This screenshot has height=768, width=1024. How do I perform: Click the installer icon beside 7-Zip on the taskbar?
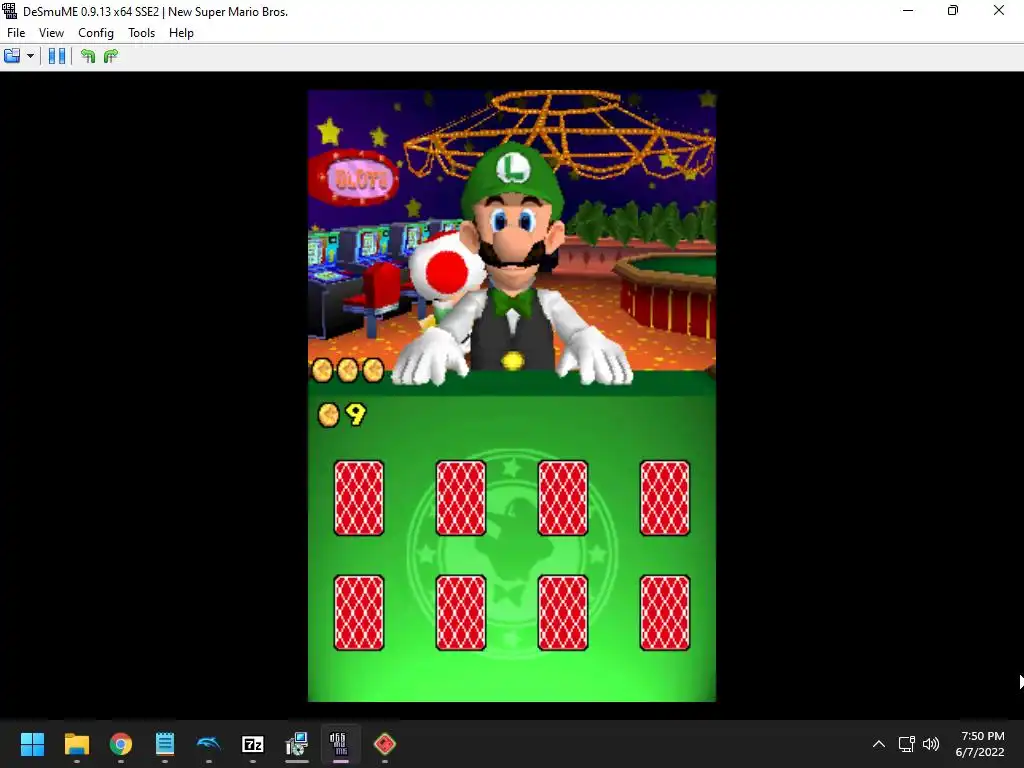[296, 744]
